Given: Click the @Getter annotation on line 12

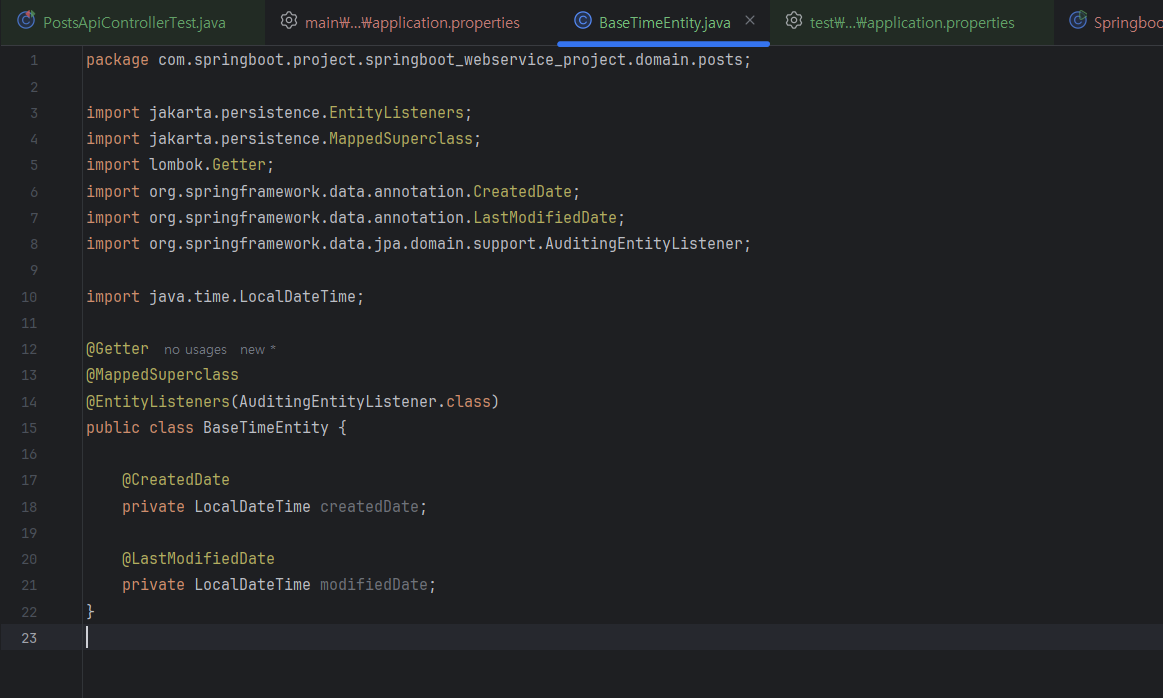Looking at the screenshot, I should 117,349.
